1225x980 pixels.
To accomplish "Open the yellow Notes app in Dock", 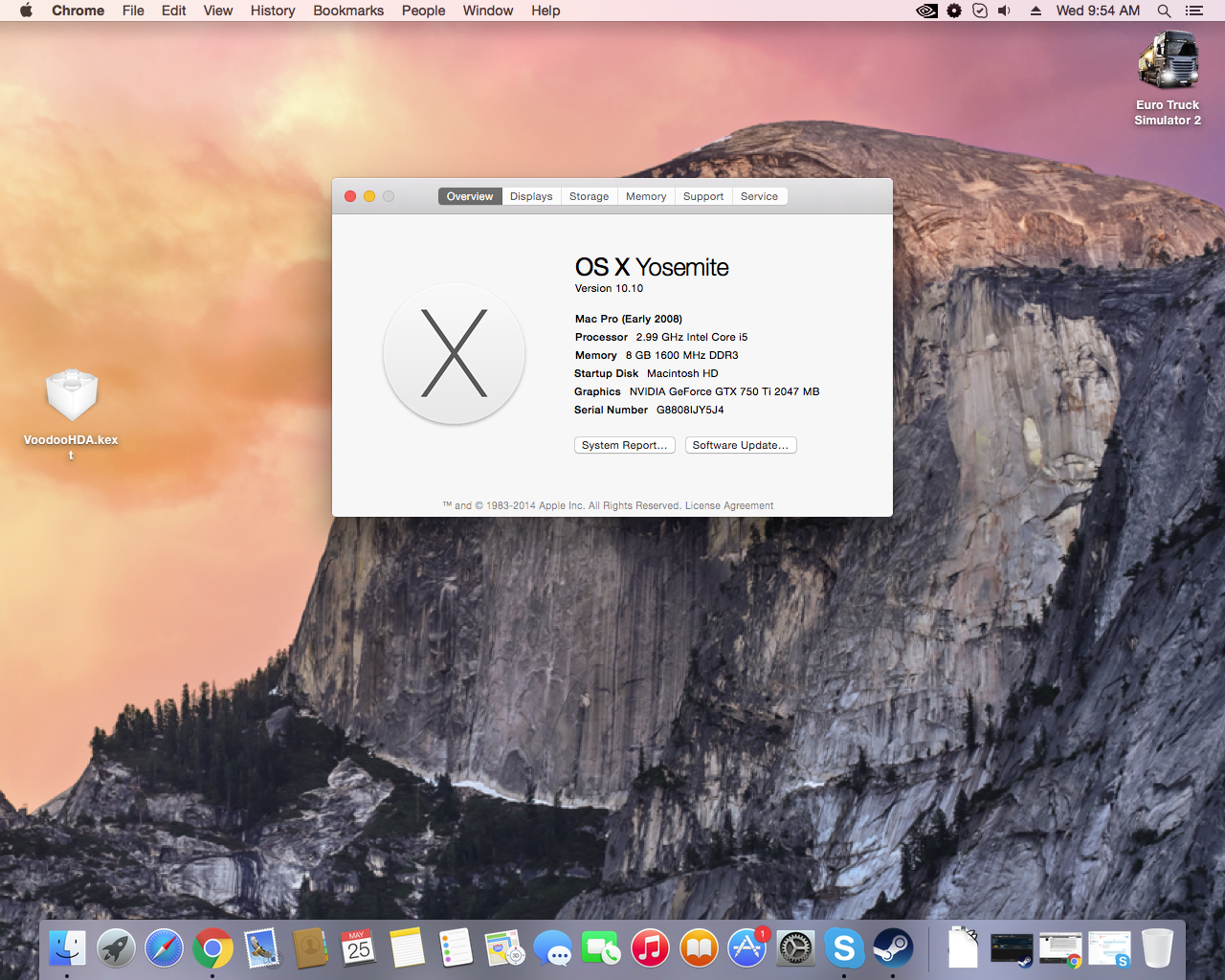I will click(407, 948).
